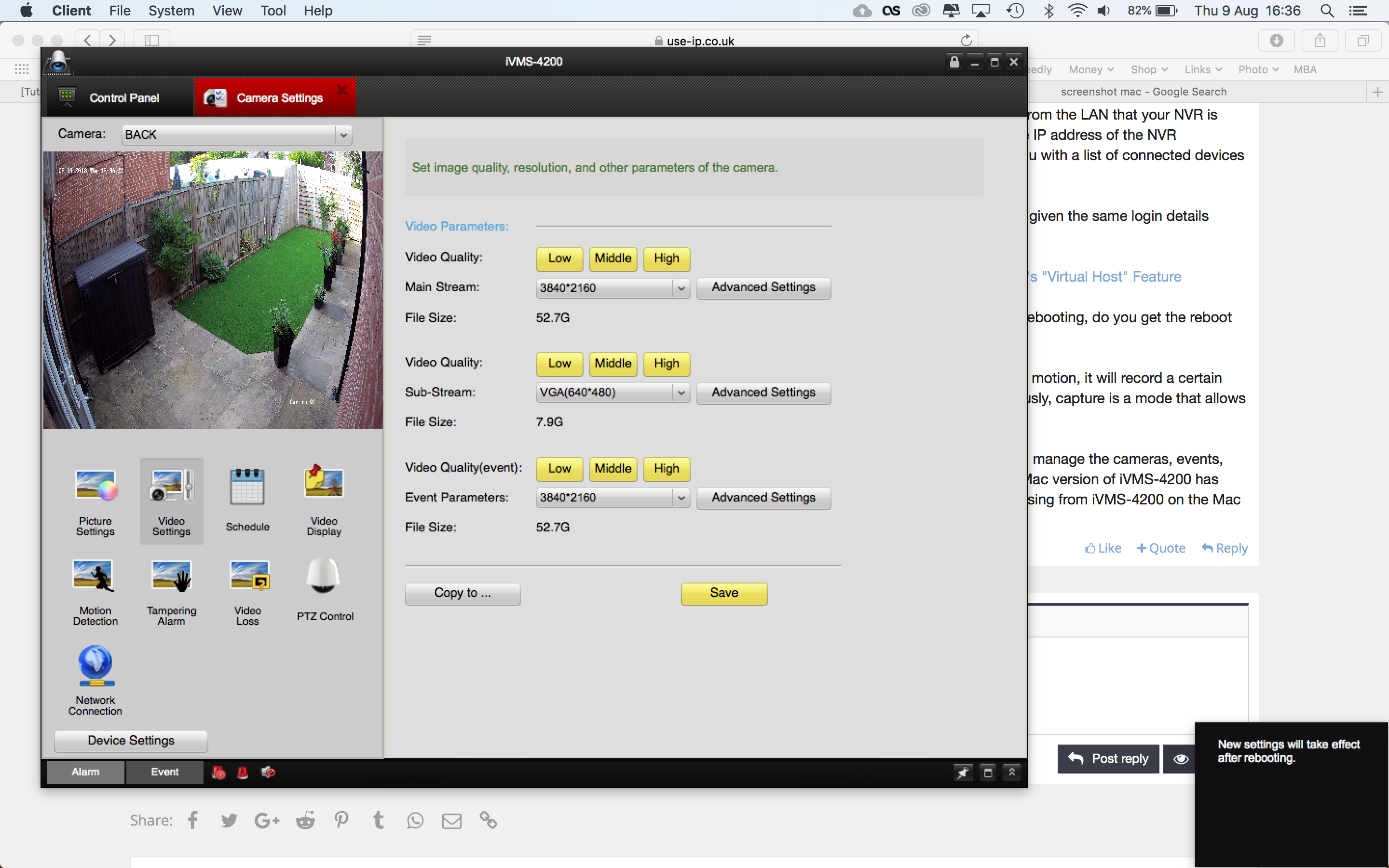
Task: Click the Copy to ... button
Action: pos(462,594)
